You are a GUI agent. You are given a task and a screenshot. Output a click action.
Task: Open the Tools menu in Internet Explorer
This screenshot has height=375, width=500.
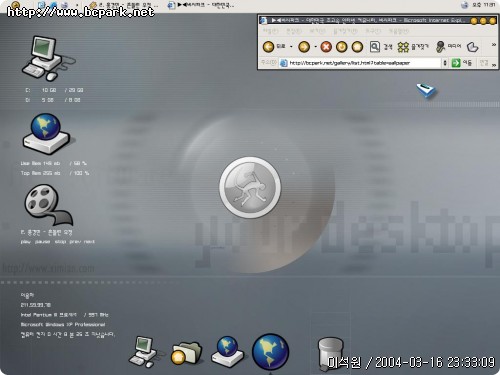pyautogui.click(x=373, y=31)
